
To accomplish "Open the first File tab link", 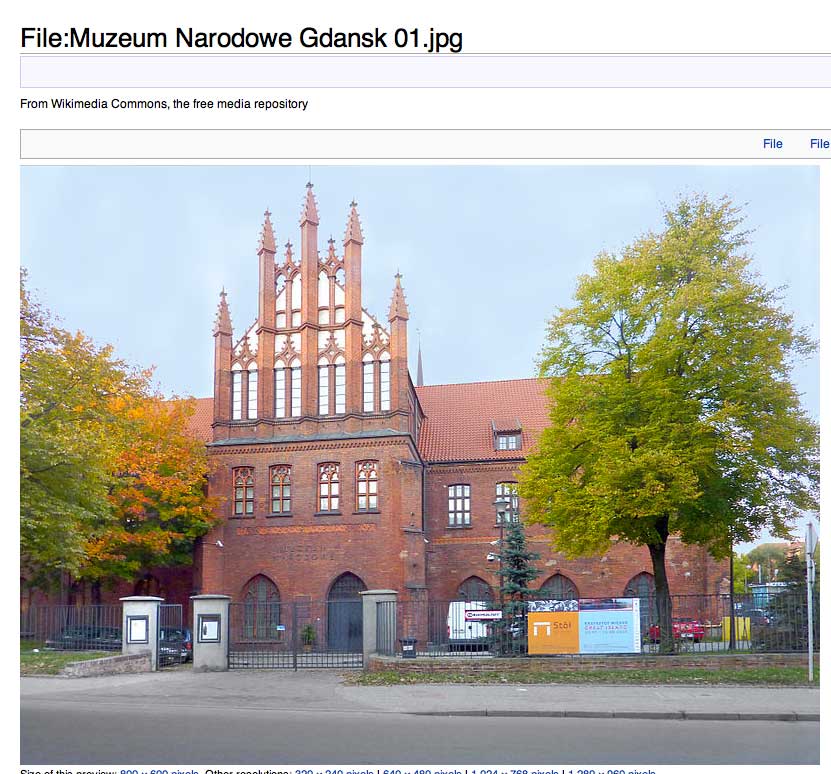I will [x=772, y=144].
